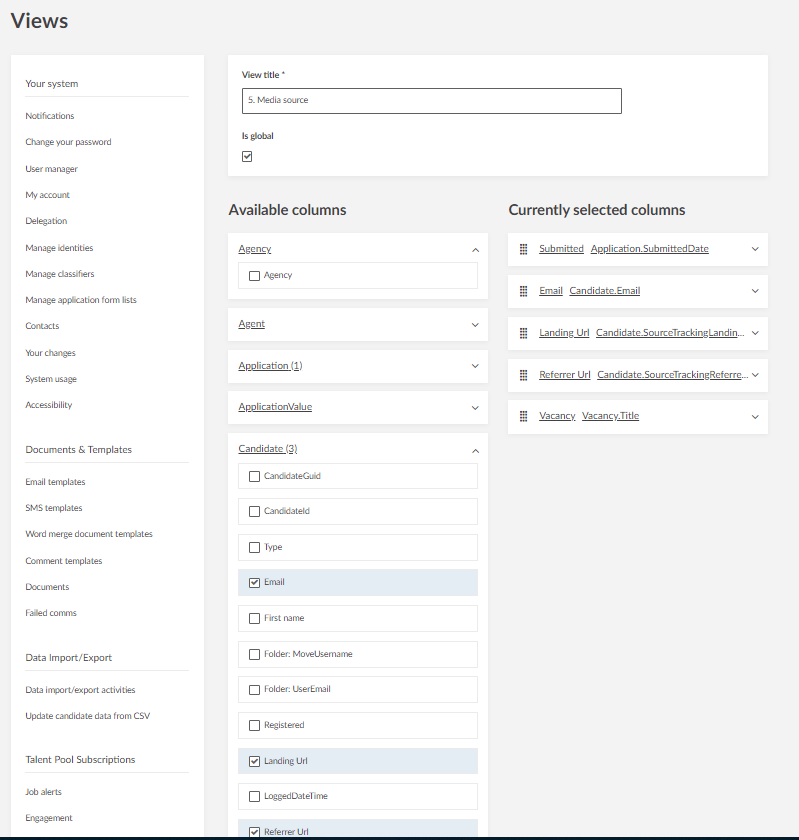Click drag handle icon for Landing Url column
The image size is (799, 840).
coord(523,333)
